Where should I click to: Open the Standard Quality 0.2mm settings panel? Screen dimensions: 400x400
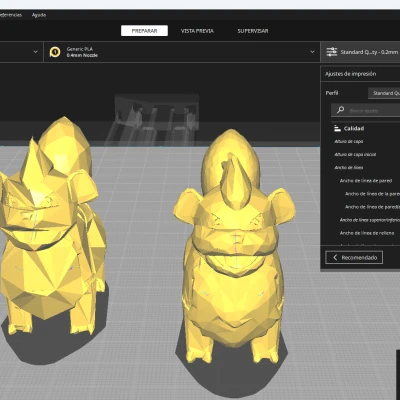360,52
